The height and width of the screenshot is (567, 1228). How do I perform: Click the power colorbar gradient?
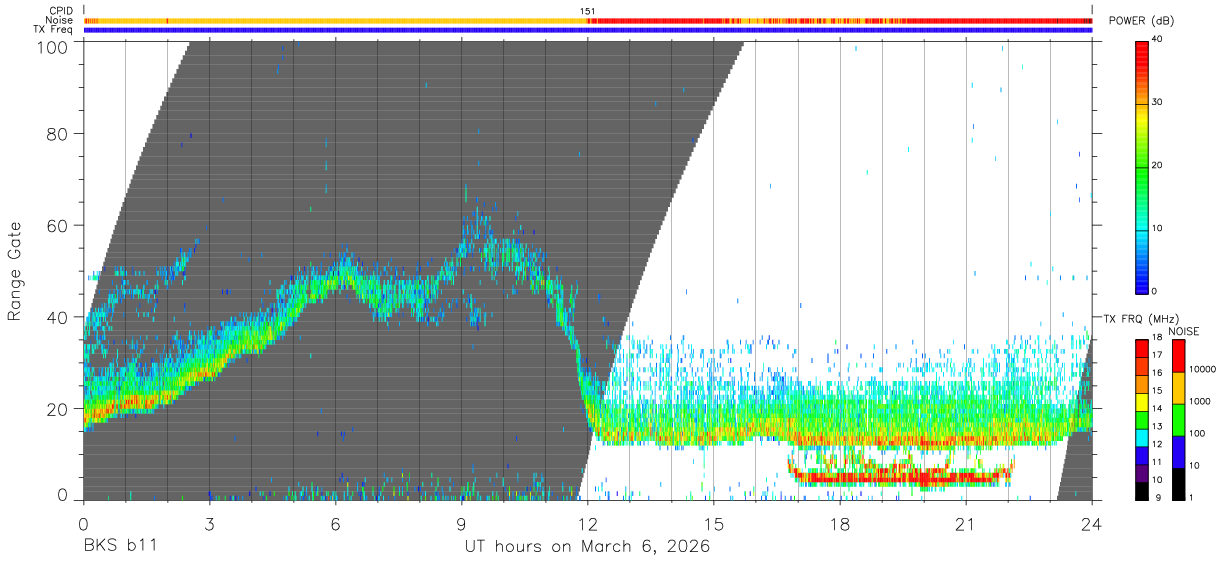click(x=1142, y=166)
